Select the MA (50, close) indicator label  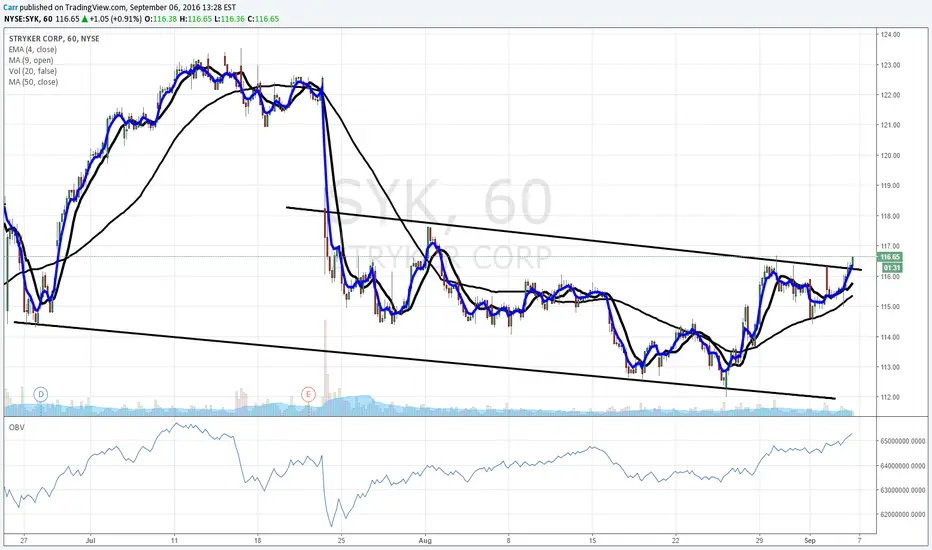pos(33,82)
